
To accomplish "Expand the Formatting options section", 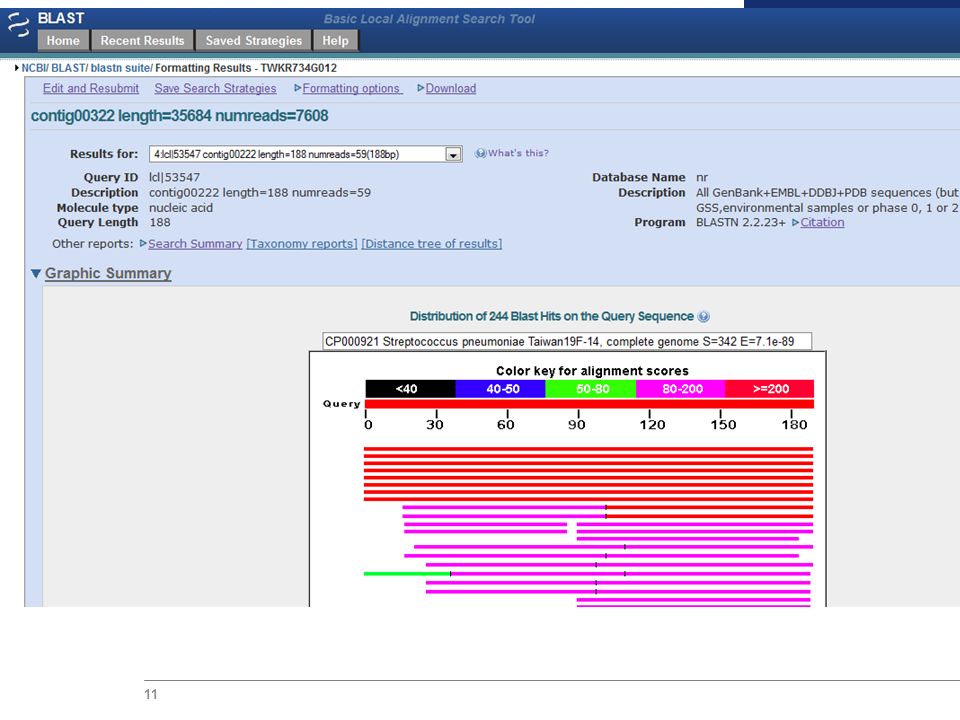I will click(x=351, y=88).
